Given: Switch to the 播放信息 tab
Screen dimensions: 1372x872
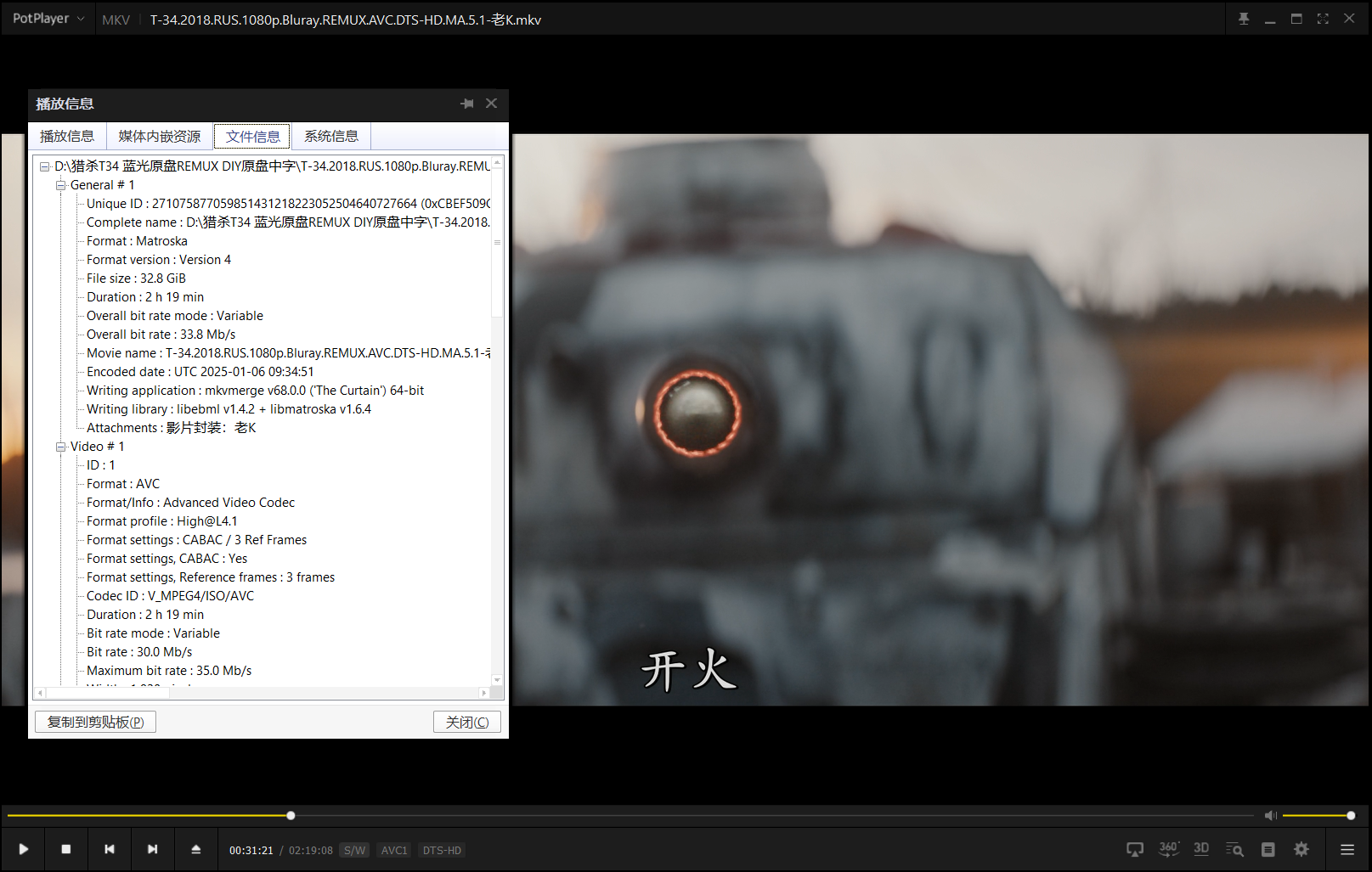Looking at the screenshot, I should tap(67, 136).
